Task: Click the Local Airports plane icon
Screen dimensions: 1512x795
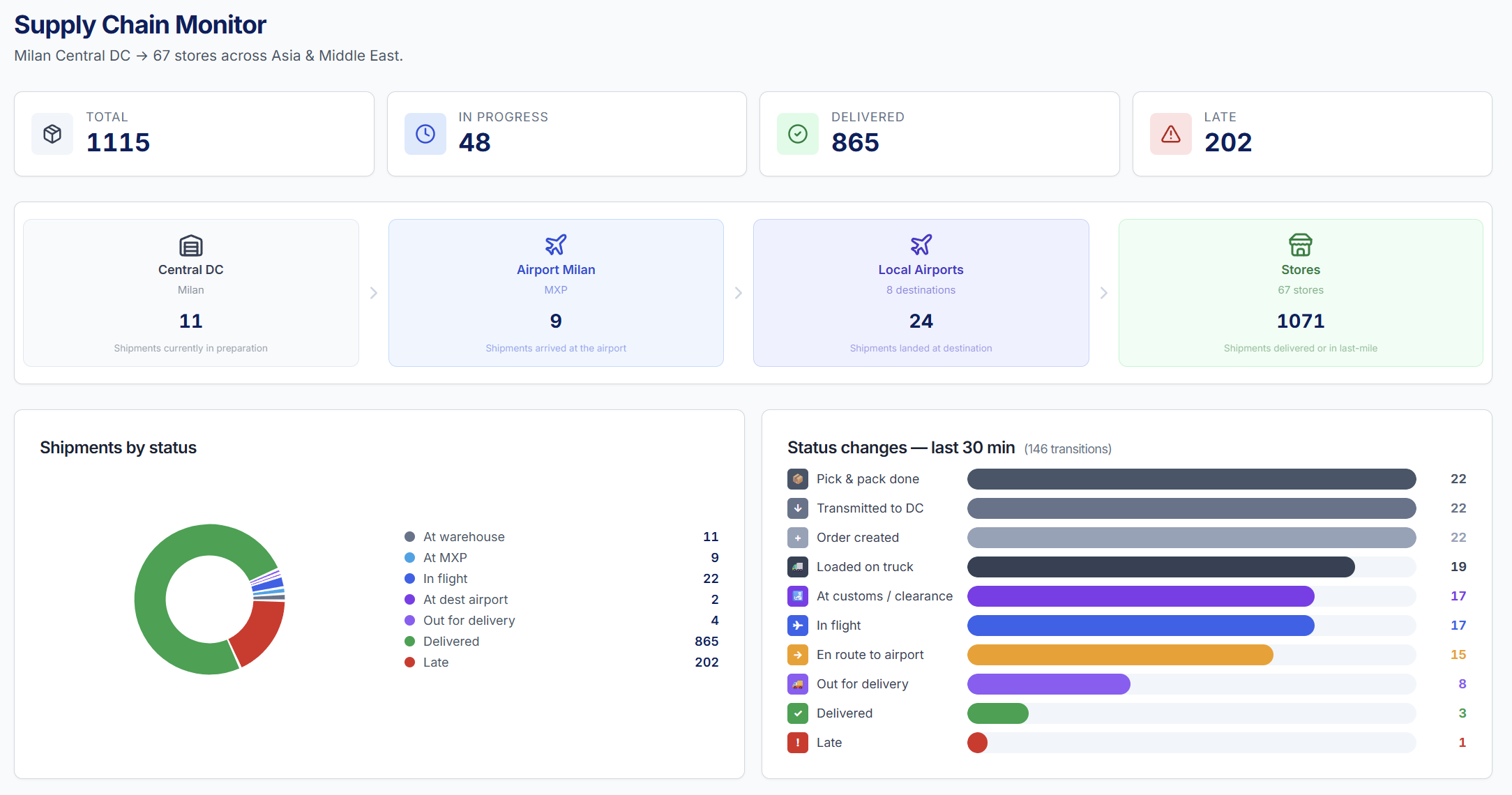Action: (921, 245)
